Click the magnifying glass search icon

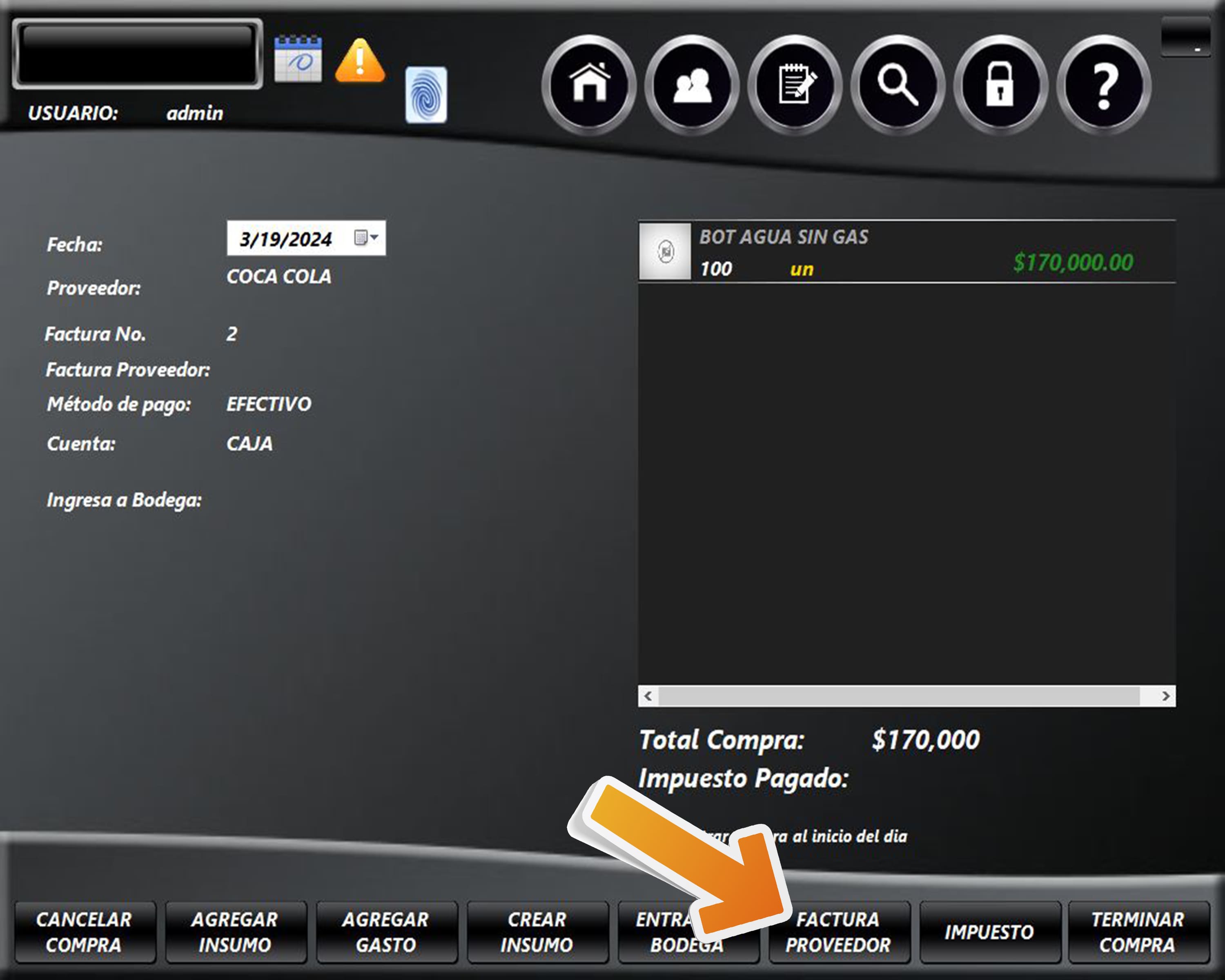tap(898, 85)
